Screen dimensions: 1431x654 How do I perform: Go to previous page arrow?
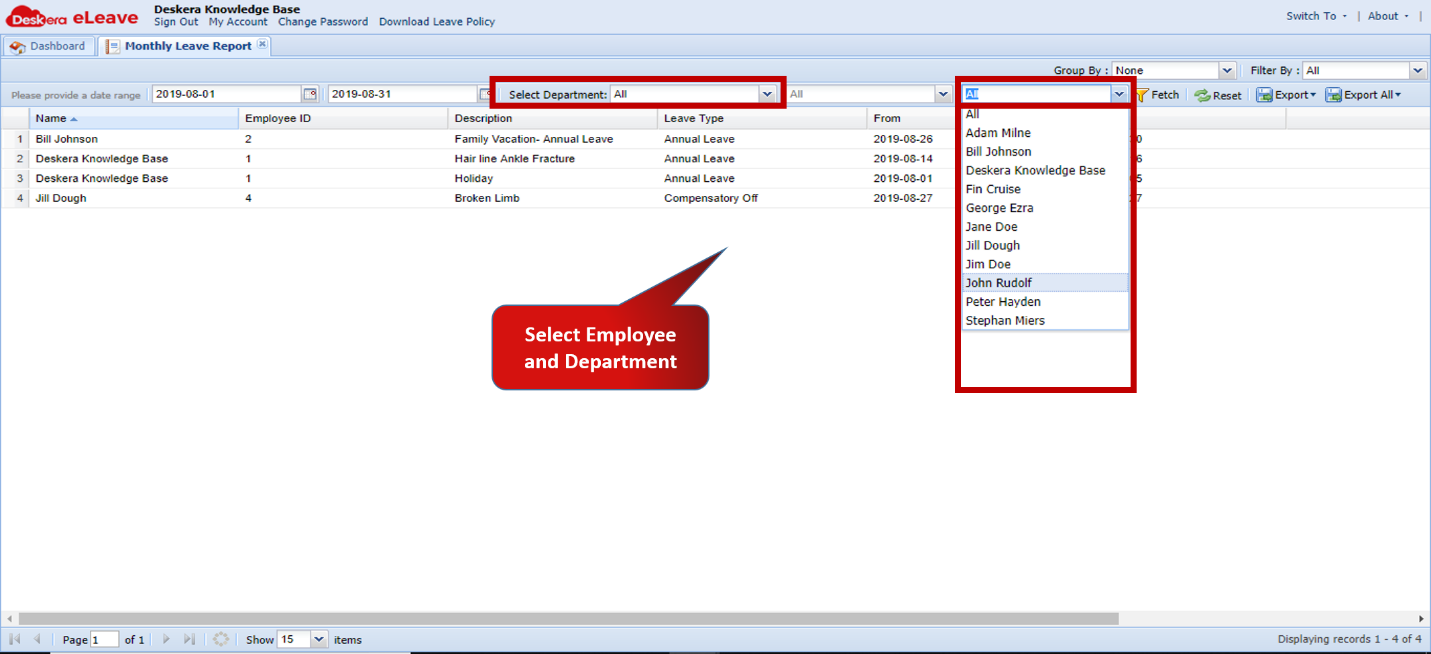[x=37, y=639]
